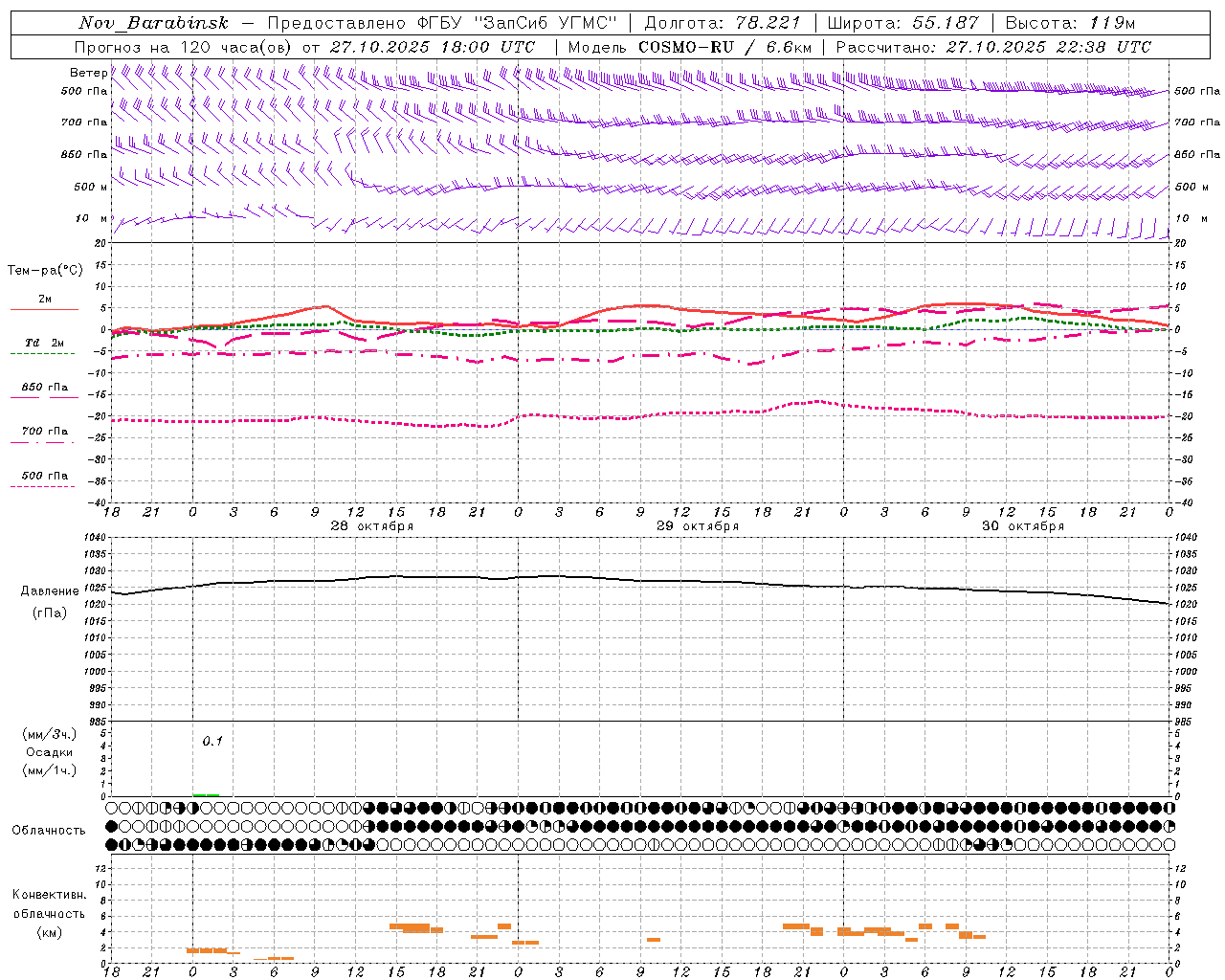Click the model name COSMO-RU / 6.6км

pyautogui.click(x=725, y=47)
